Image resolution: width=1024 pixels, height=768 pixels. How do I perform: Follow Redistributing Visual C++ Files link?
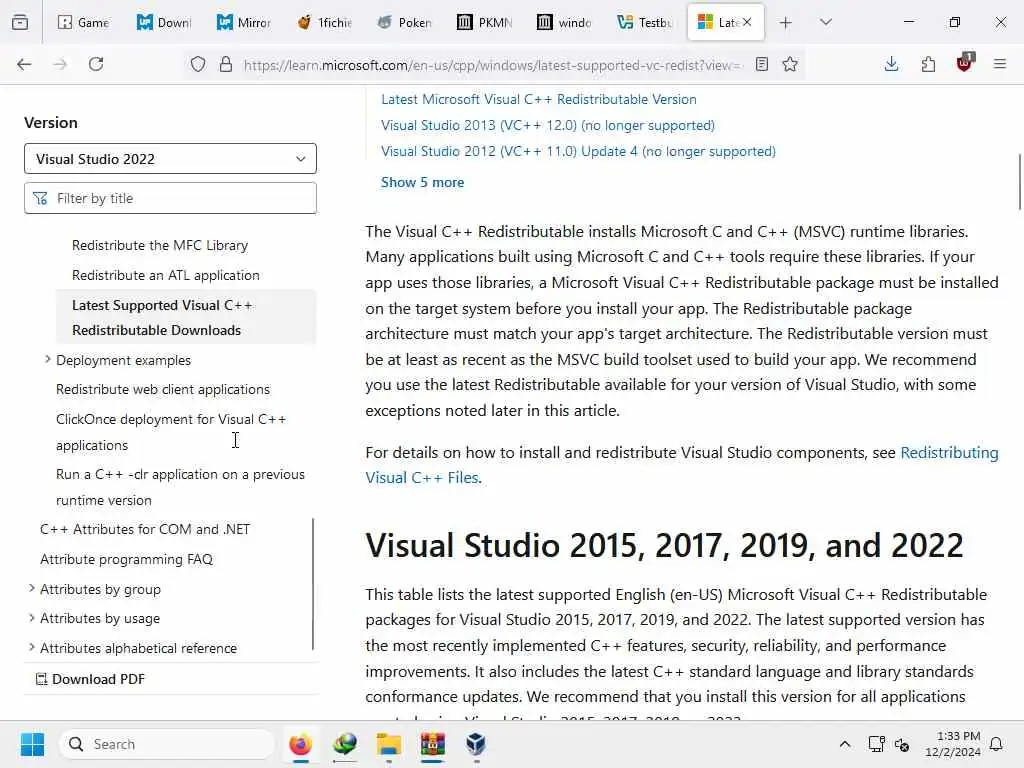pyautogui.click(x=949, y=453)
